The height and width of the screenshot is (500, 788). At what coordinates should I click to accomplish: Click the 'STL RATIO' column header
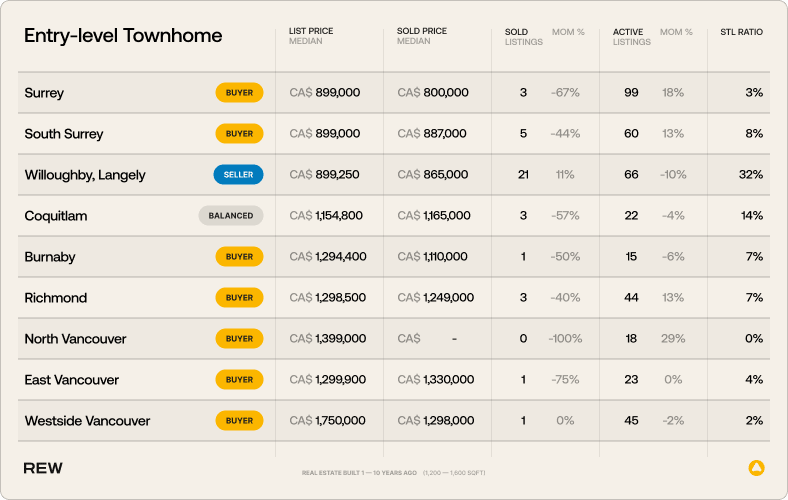741,32
